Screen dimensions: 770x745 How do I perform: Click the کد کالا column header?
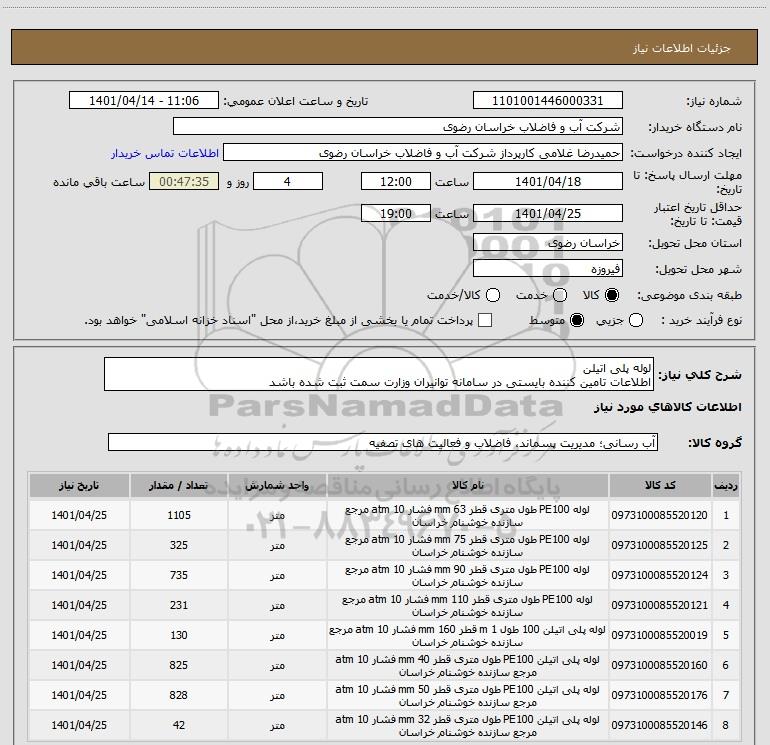click(x=660, y=486)
